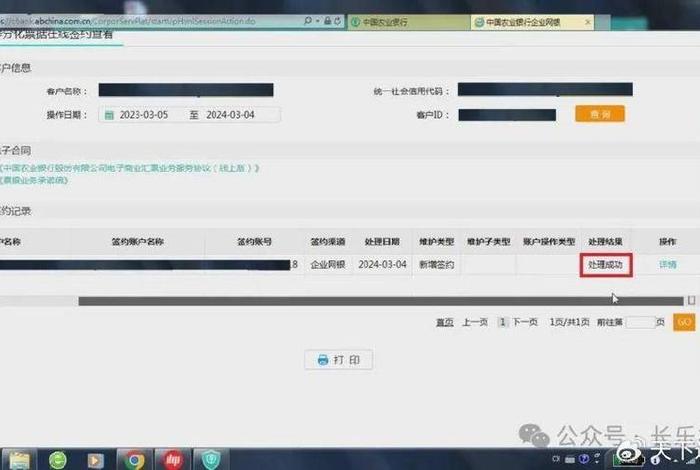Switch to the 中国农业银行 browser tab
This screenshot has width=700, height=470.
(x=408, y=22)
